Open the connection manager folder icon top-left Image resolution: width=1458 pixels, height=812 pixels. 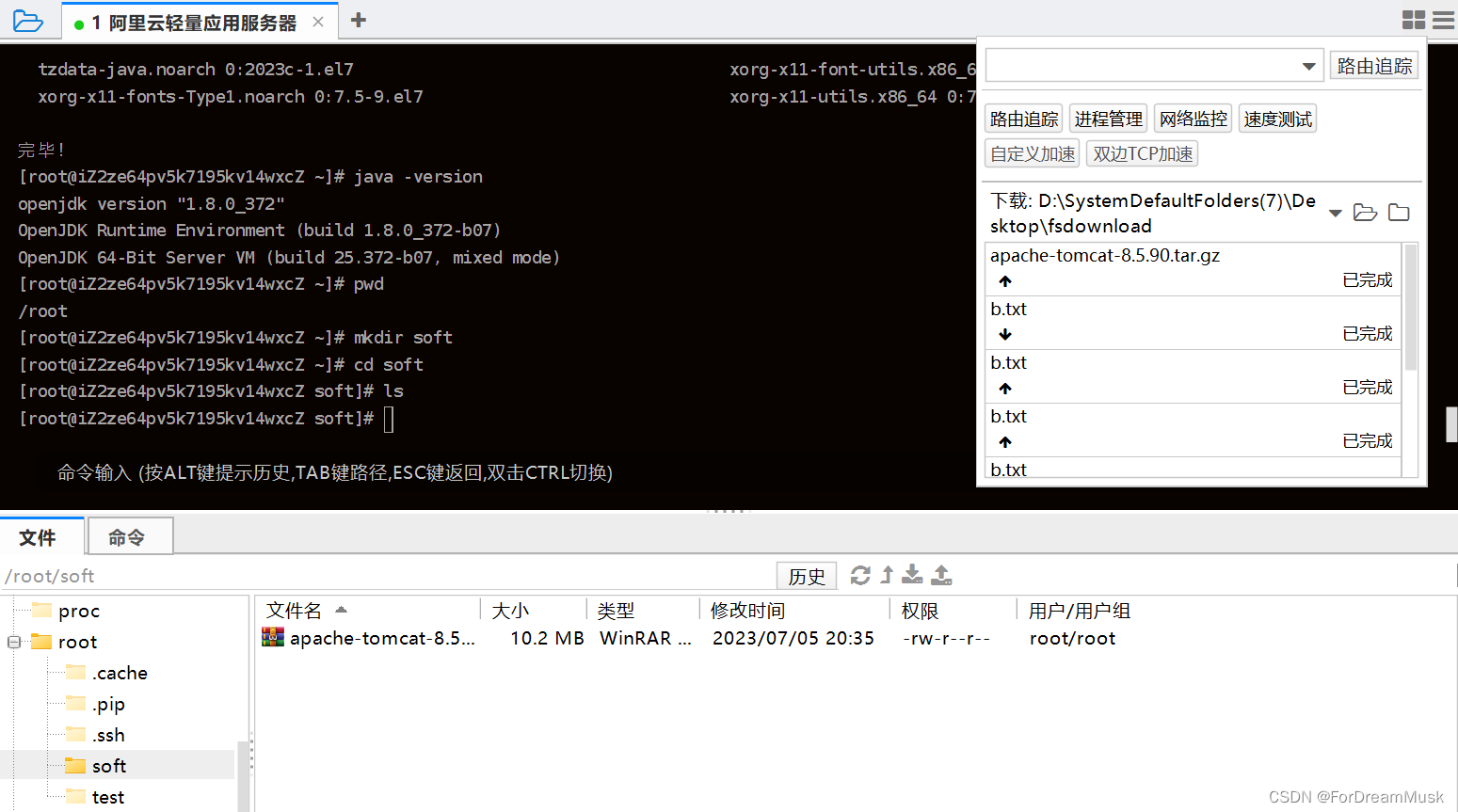pyautogui.click(x=27, y=19)
